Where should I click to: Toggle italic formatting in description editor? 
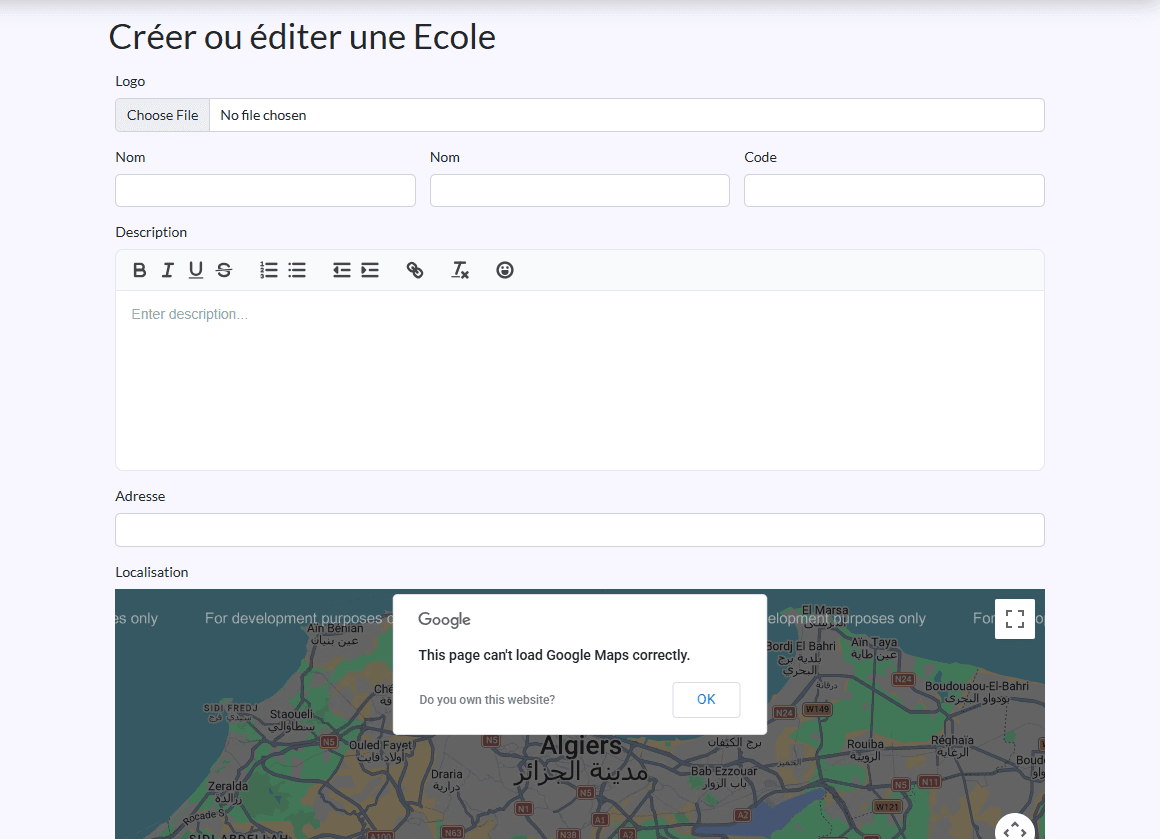click(x=167, y=270)
